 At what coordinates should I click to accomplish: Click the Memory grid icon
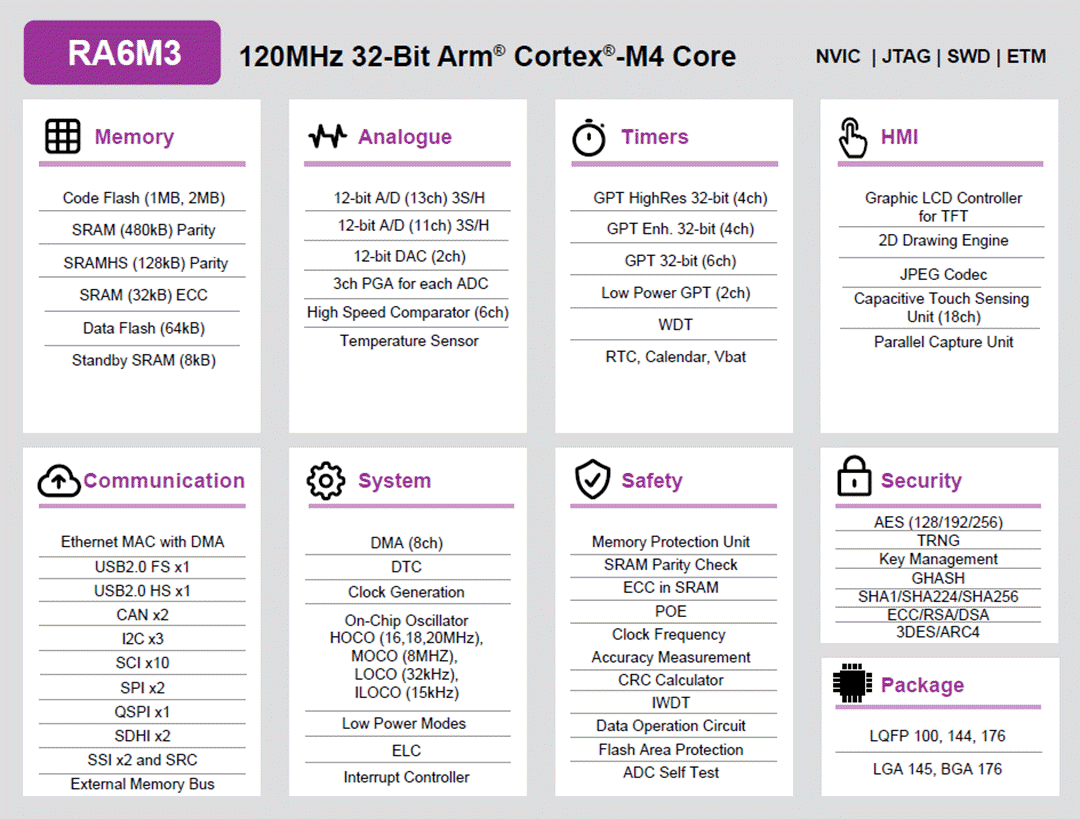tap(61, 136)
